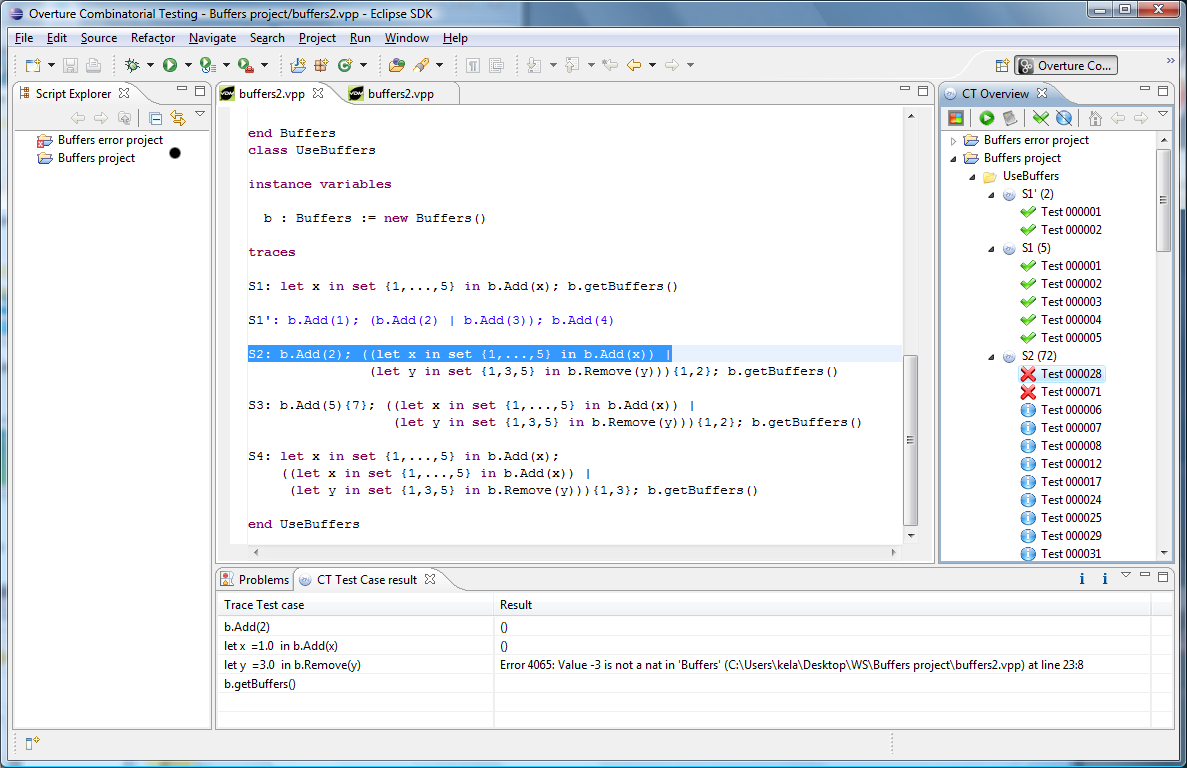This screenshot has height=768, width=1187.
Task: Click the green Run button in main toolbar
Action: pos(170,66)
